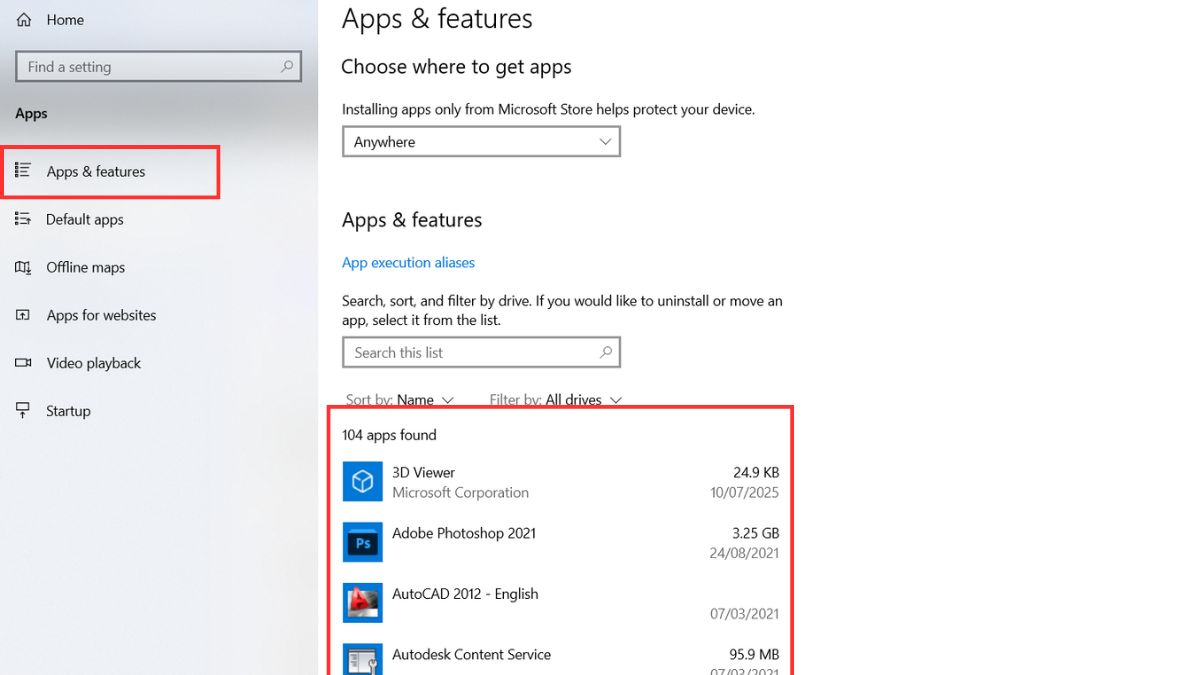
Task: Select AutoCAD 2012 - English in the list
Action: point(465,594)
